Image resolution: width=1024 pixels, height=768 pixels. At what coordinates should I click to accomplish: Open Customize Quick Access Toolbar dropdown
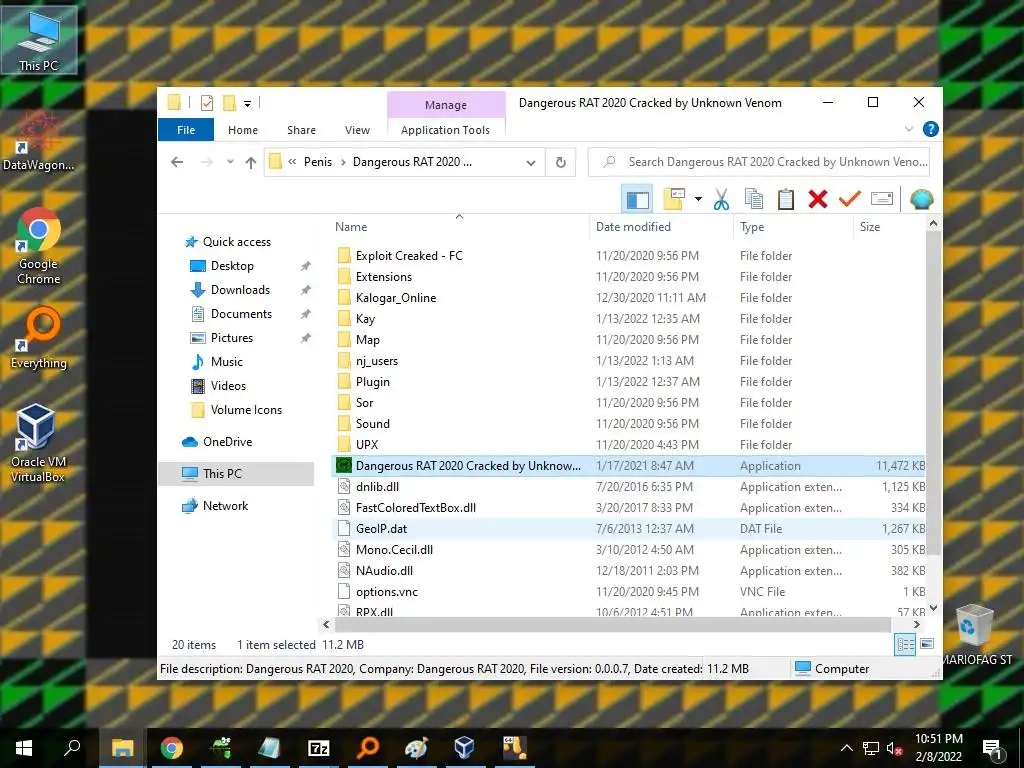point(248,103)
